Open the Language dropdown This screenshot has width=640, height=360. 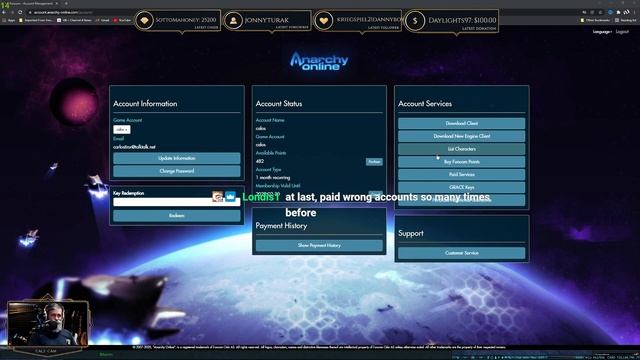pos(602,31)
